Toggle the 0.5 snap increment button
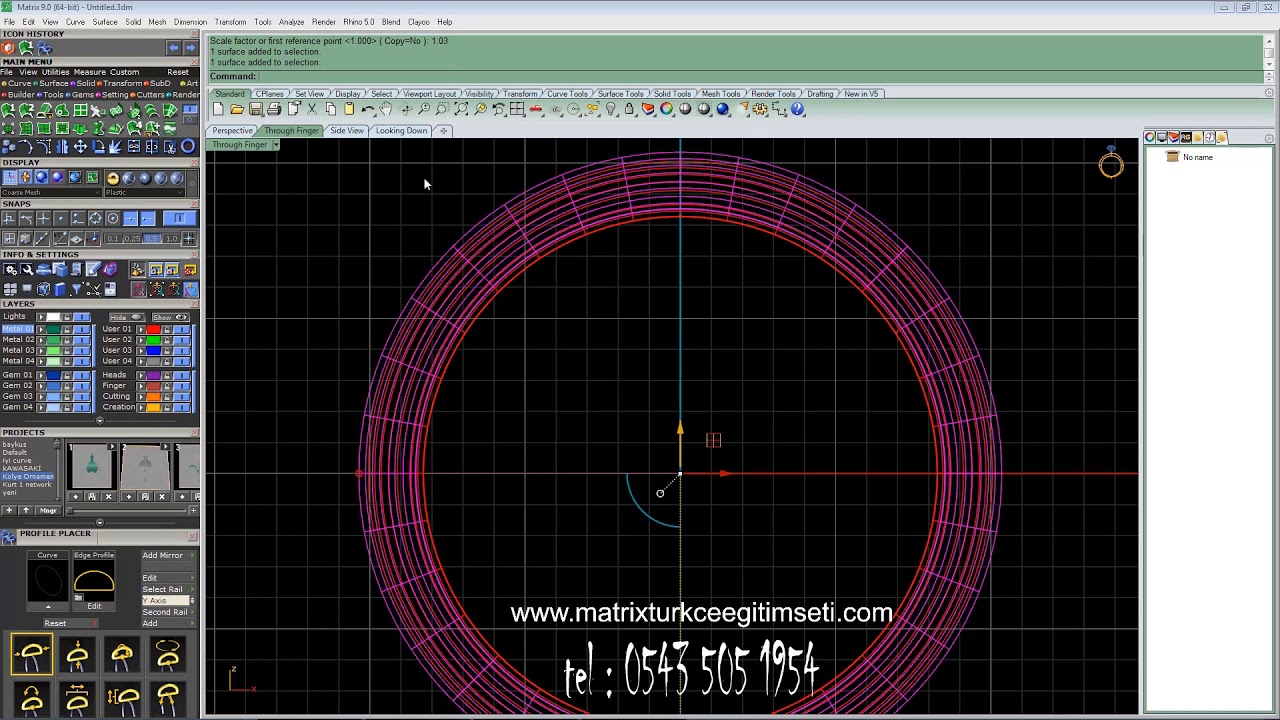Viewport: 1280px width, 720px height. 152,239
